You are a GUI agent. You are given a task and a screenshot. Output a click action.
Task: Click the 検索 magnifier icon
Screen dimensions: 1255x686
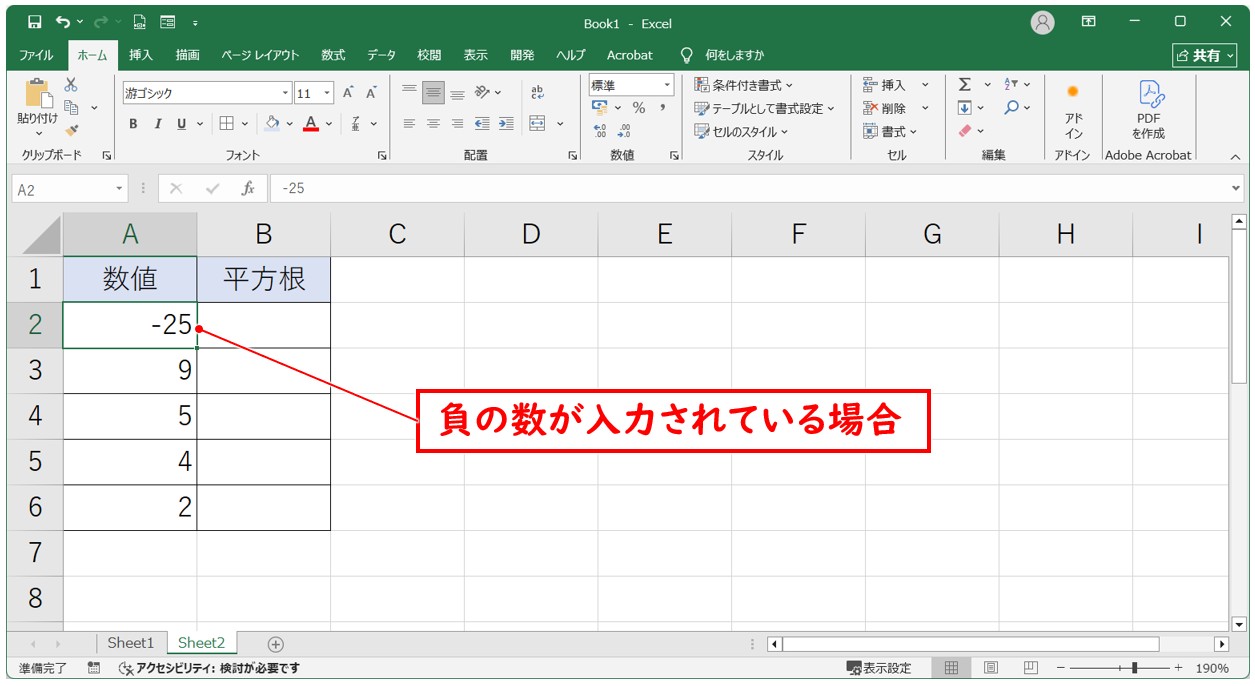(1012, 107)
